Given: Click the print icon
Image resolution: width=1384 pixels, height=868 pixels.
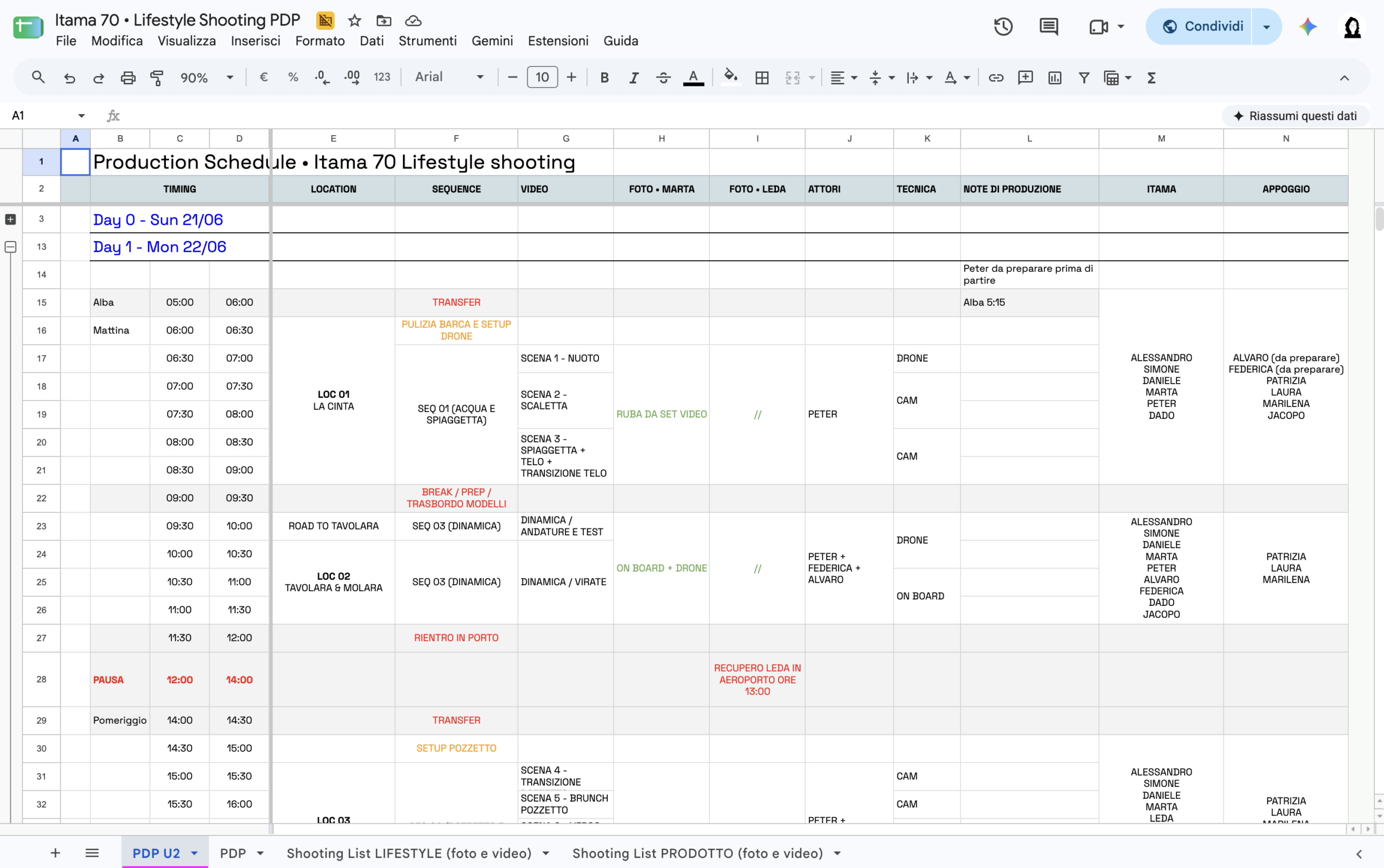Looking at the screenshot, I should click(x=128, y=77).
